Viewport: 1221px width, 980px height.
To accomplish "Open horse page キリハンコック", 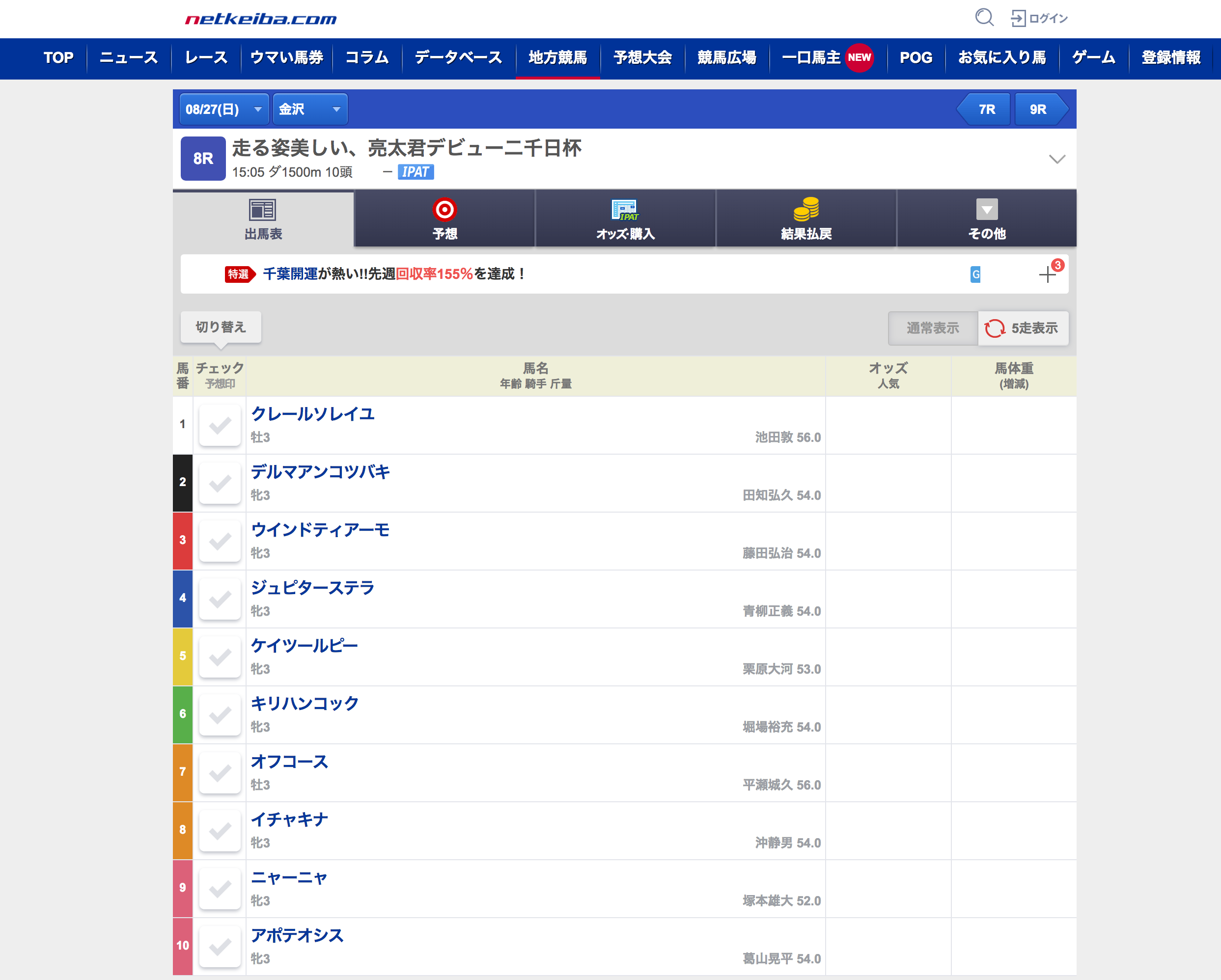I will [x=305, y=704].
